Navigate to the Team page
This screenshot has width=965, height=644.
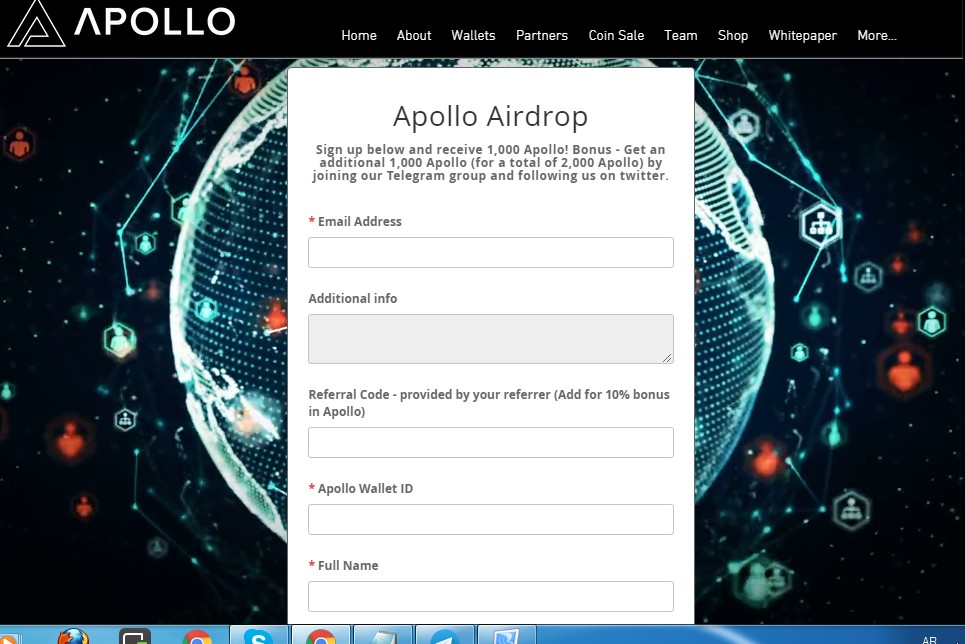pos(681,36)
